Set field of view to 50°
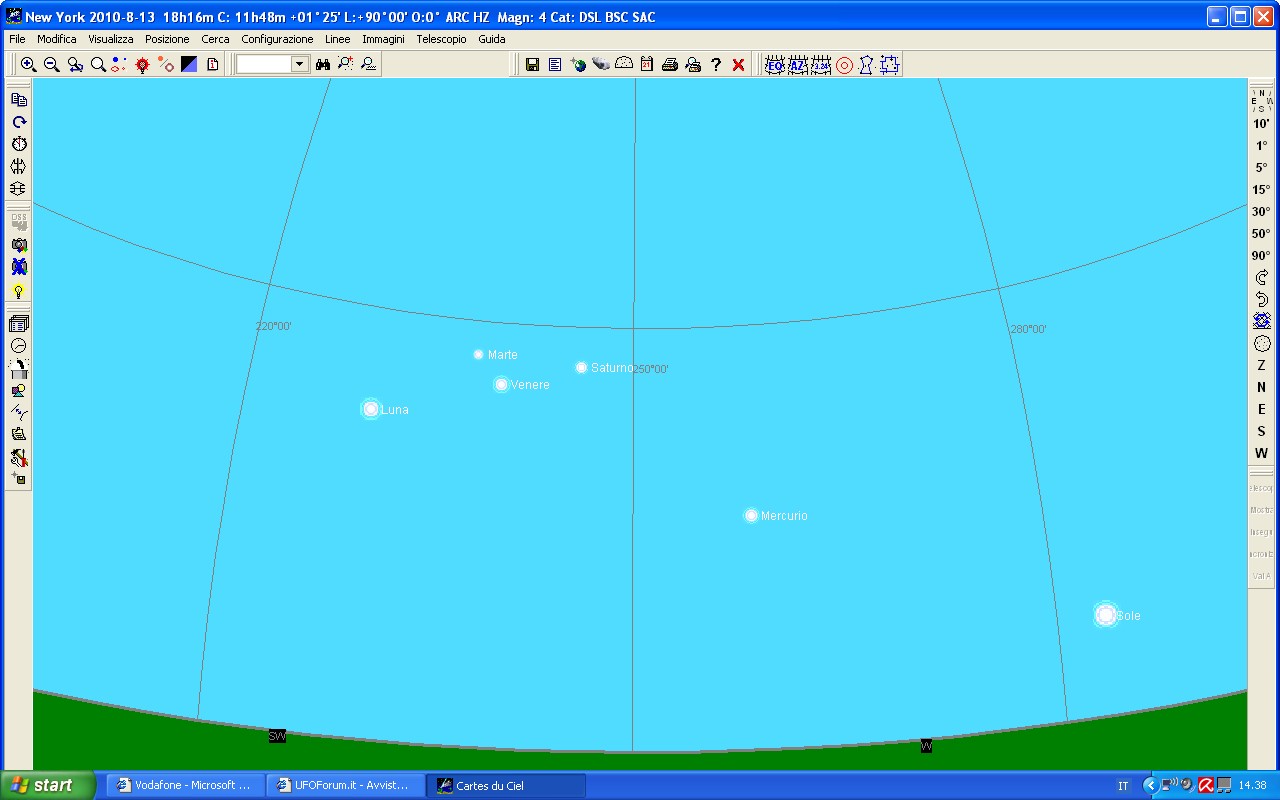1280x800 pixels. (x=1262, y=234)
